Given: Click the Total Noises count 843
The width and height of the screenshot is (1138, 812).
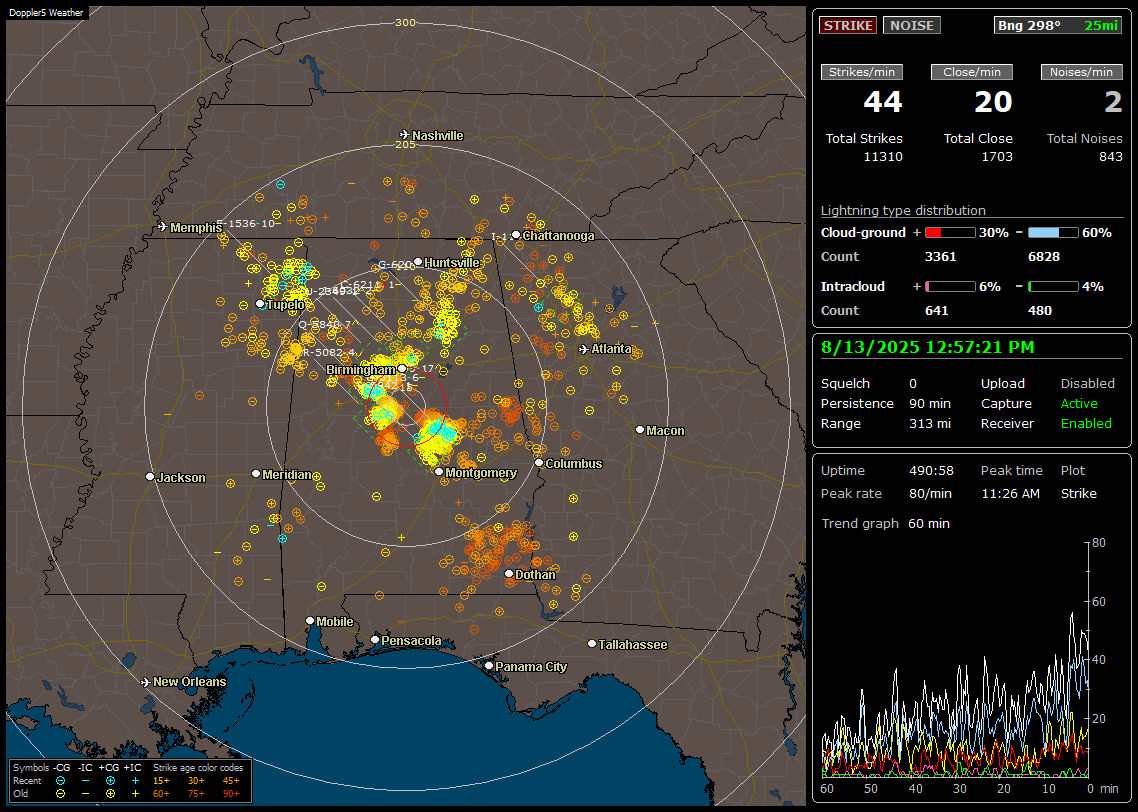Looking at the screenshot, I should coord(1110,157).
